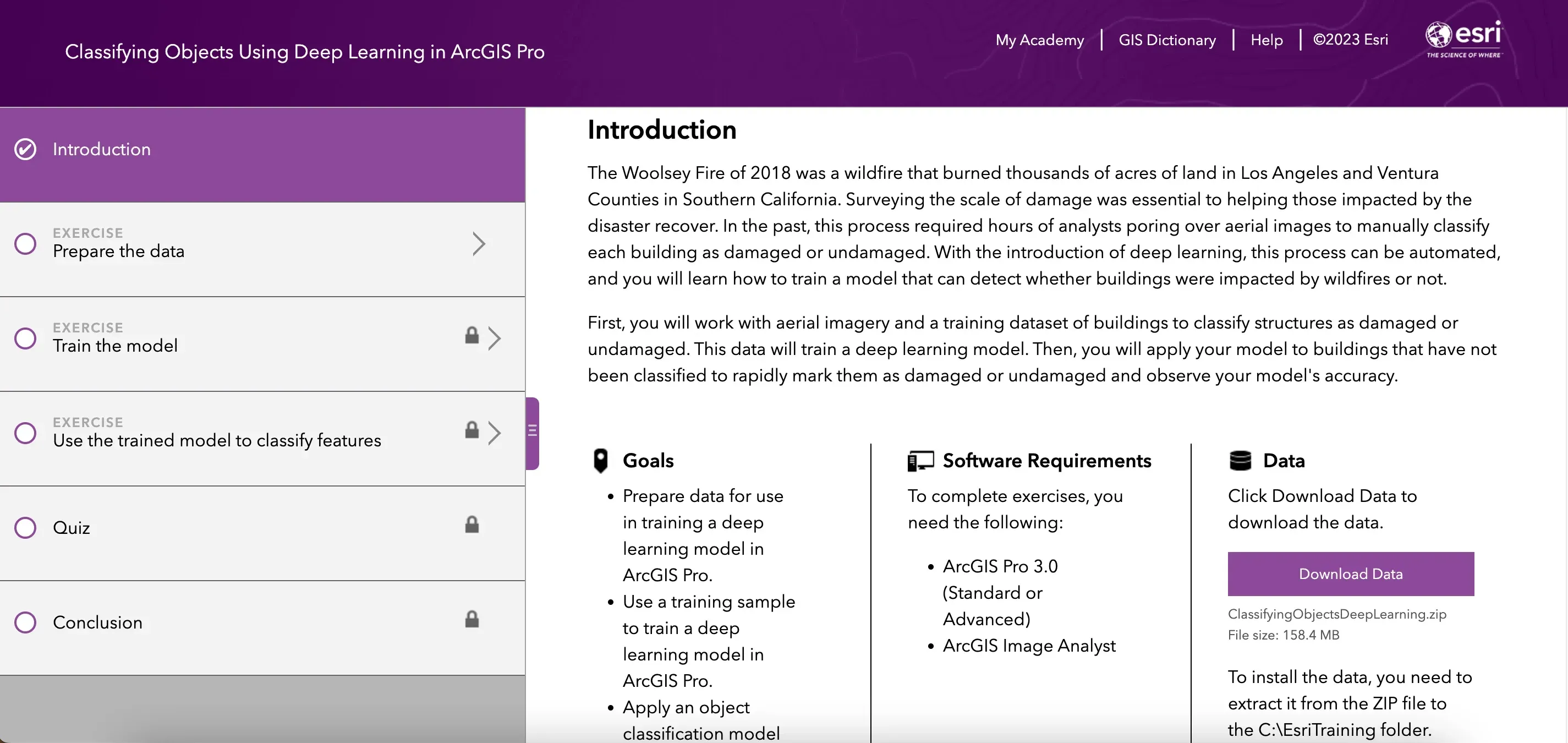Expand the Train the model chevron

[494, 338]
